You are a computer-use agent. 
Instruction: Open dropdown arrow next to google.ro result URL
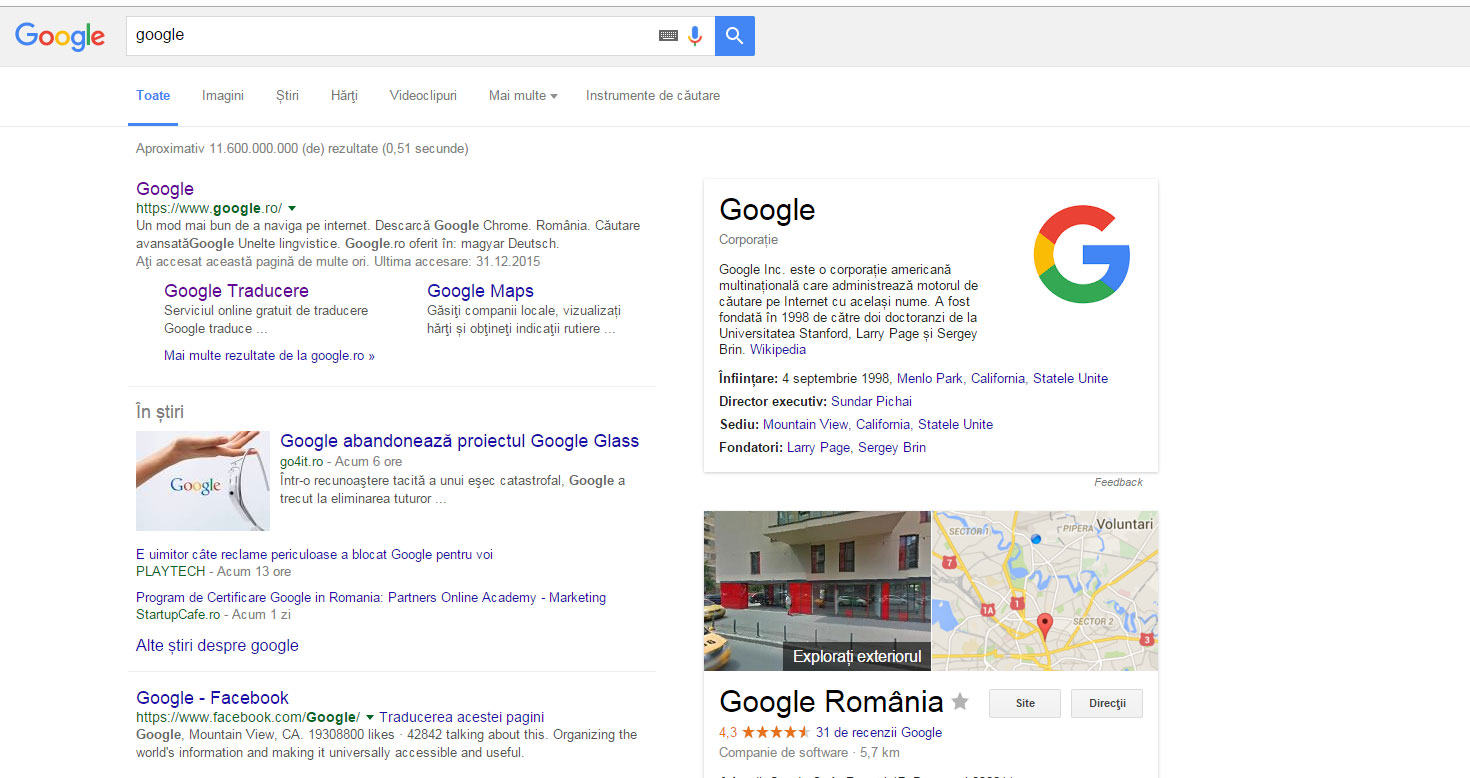click(x=291, y=208)
